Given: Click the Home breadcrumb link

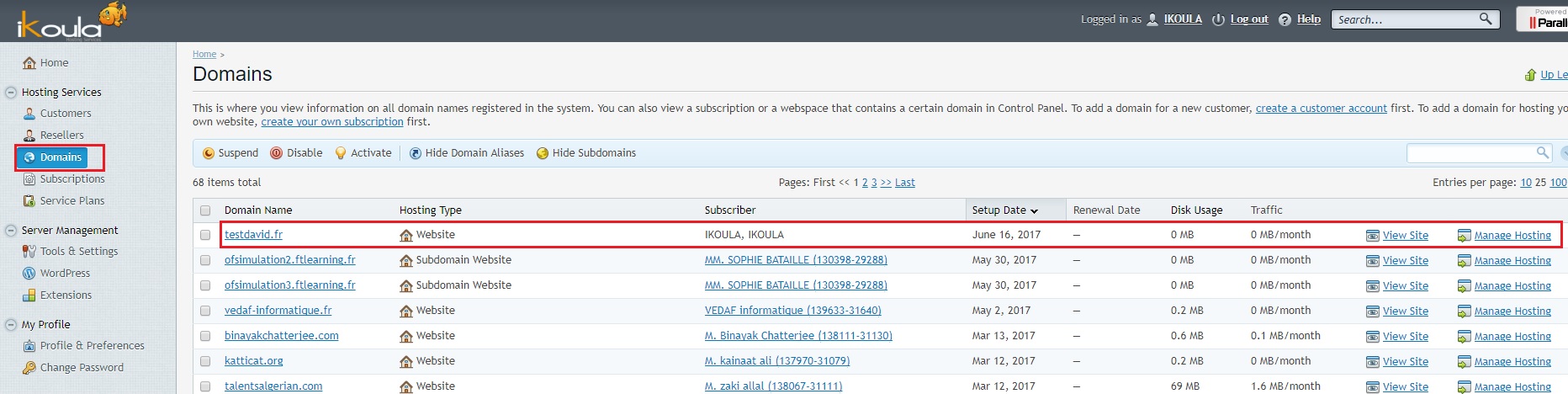Looking at the screenshot, I should tap(204, 54).
